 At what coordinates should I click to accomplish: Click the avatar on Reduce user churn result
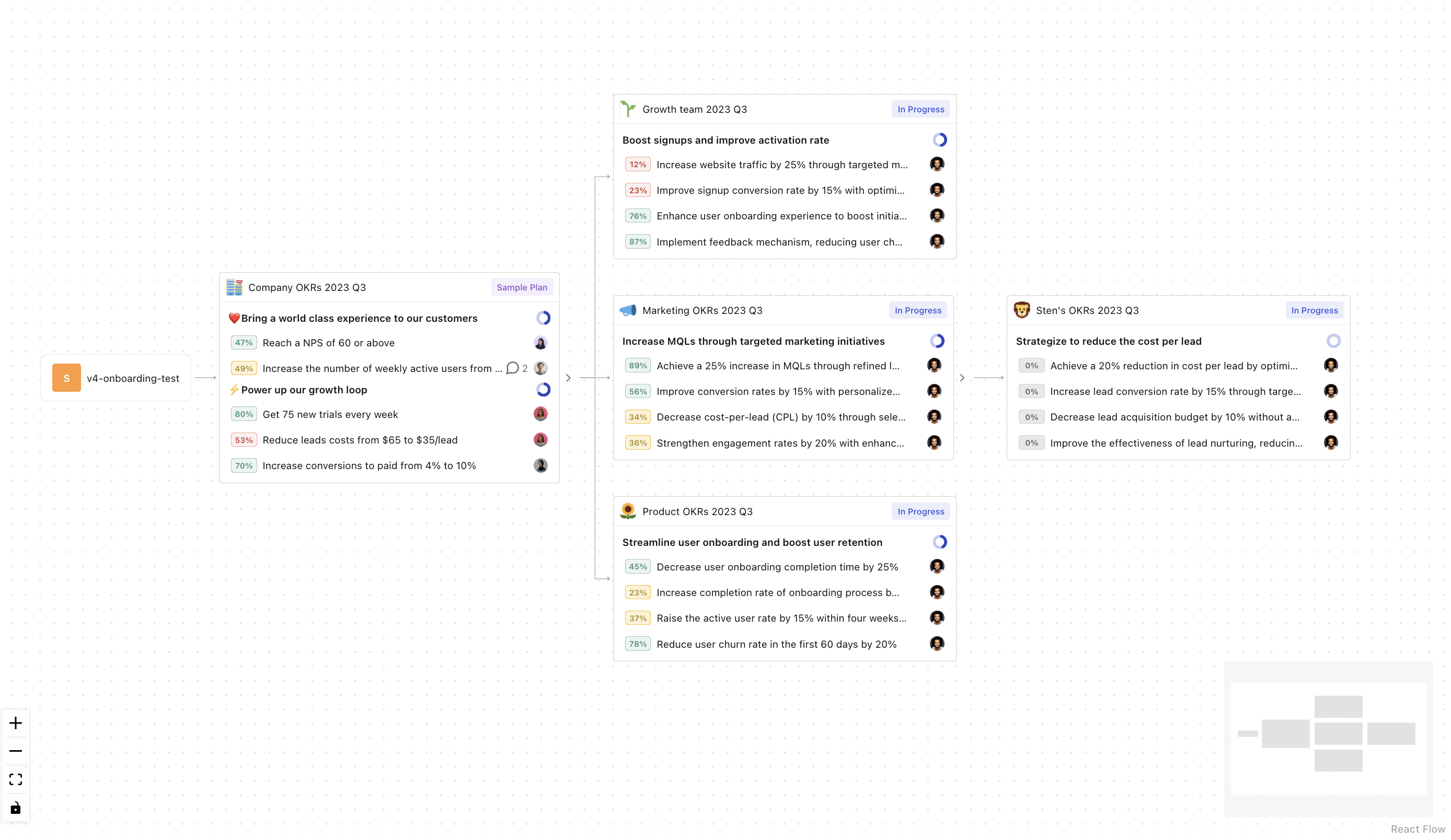coord(937,644)
